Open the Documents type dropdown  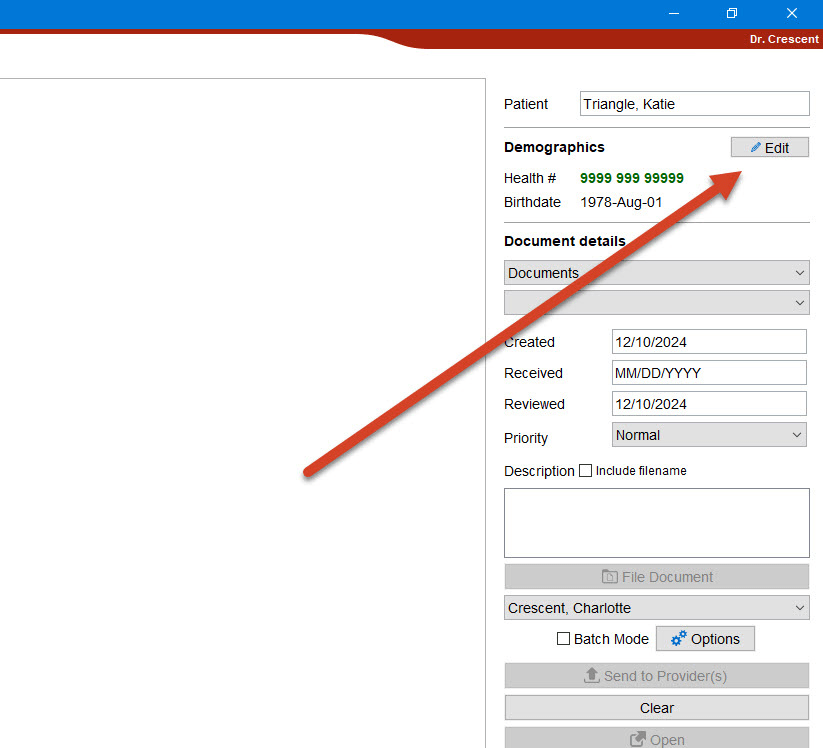pos(656,273)
